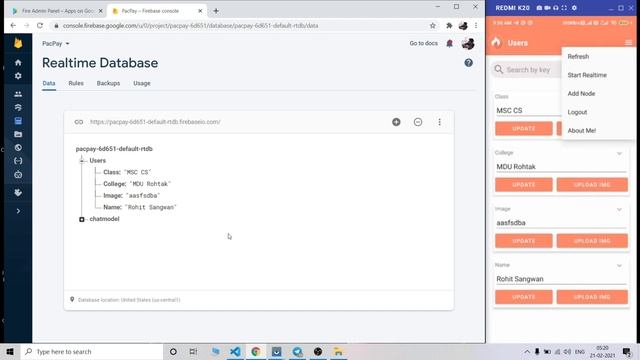This screenshot has height=360, width=640.
Task: Expand the Image card chevron
Action: pyautogui.click(x=619, y=209)
